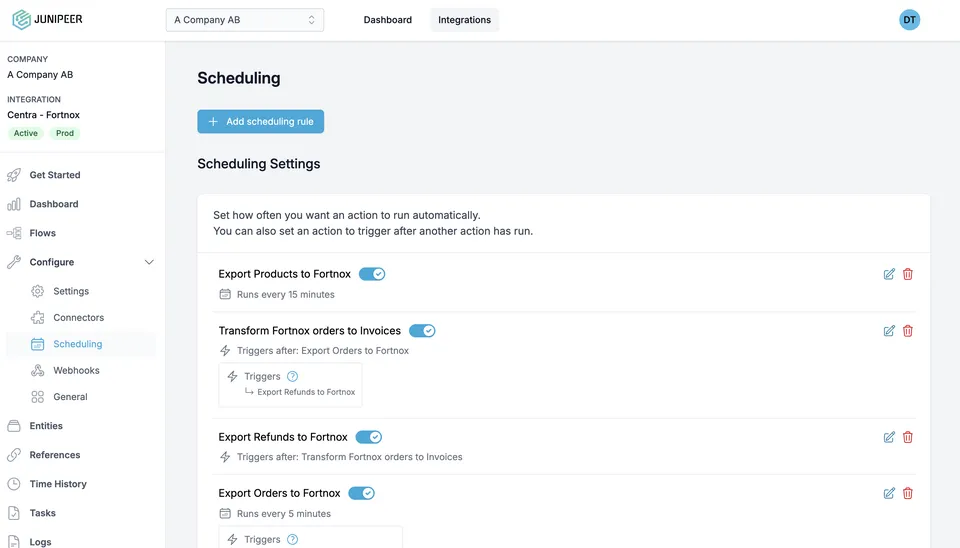Edit the Export Products to Fortnox rule

click(889, 274)
